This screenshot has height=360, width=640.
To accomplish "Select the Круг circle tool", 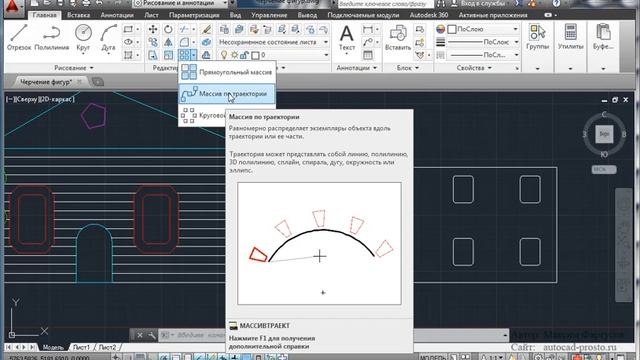I will [83, 38].
